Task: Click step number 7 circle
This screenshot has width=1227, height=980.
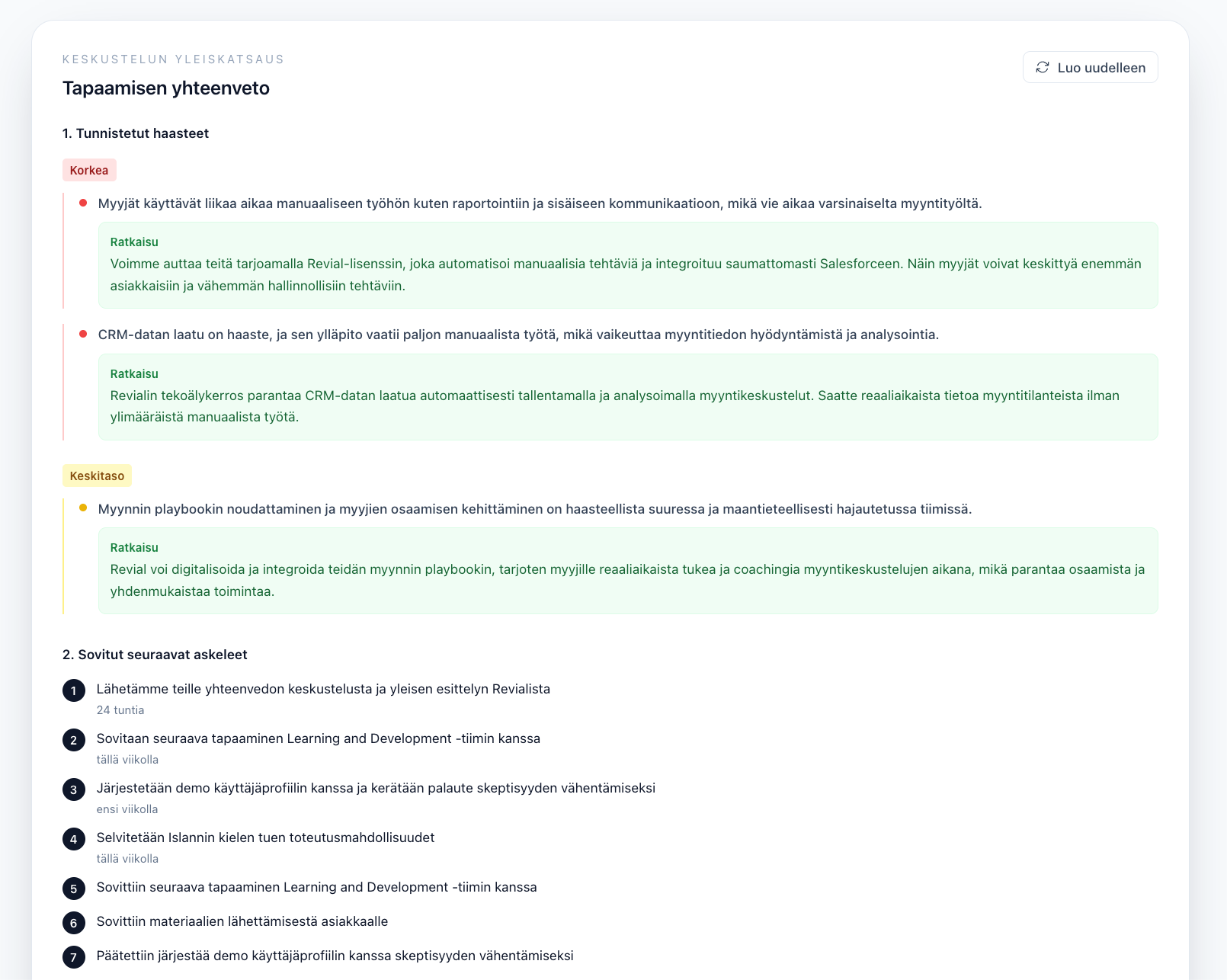Action: point(74,957)
